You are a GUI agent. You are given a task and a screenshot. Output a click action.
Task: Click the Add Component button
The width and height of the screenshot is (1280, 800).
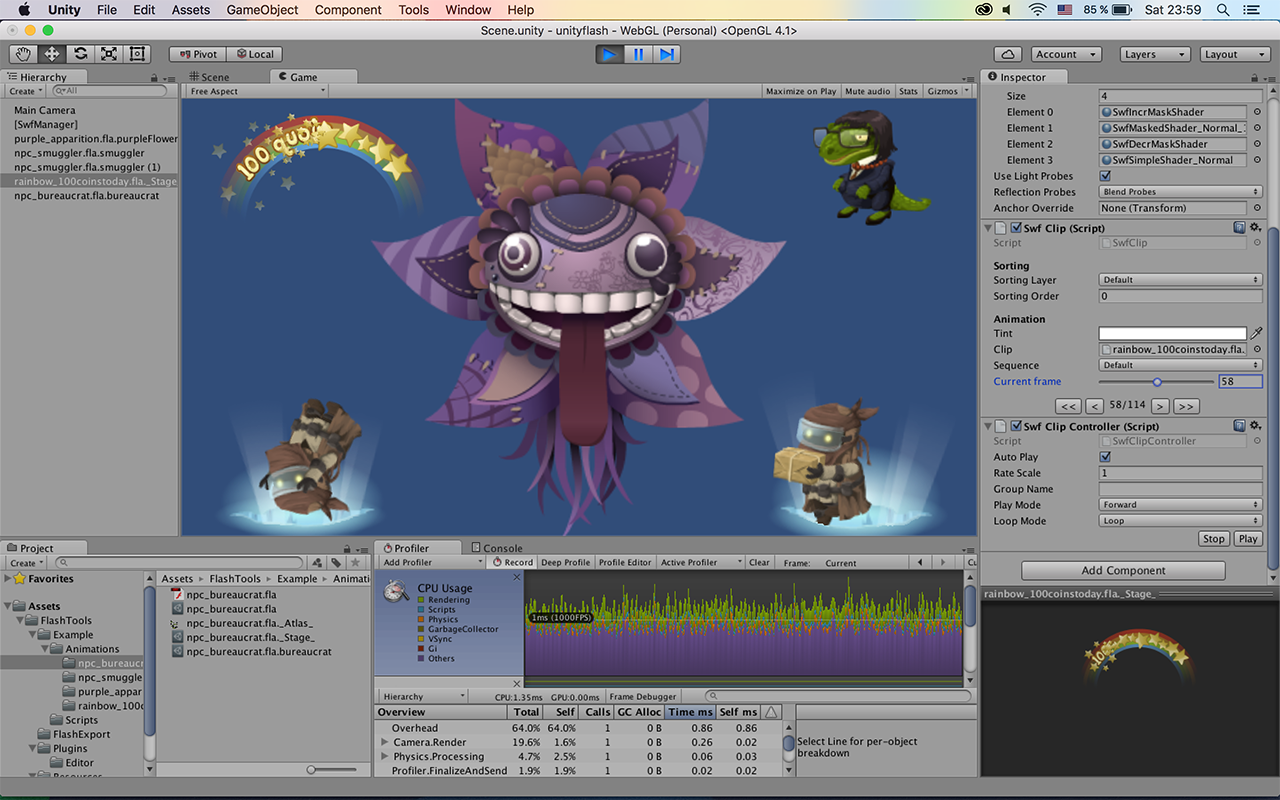coord(1123,570)
